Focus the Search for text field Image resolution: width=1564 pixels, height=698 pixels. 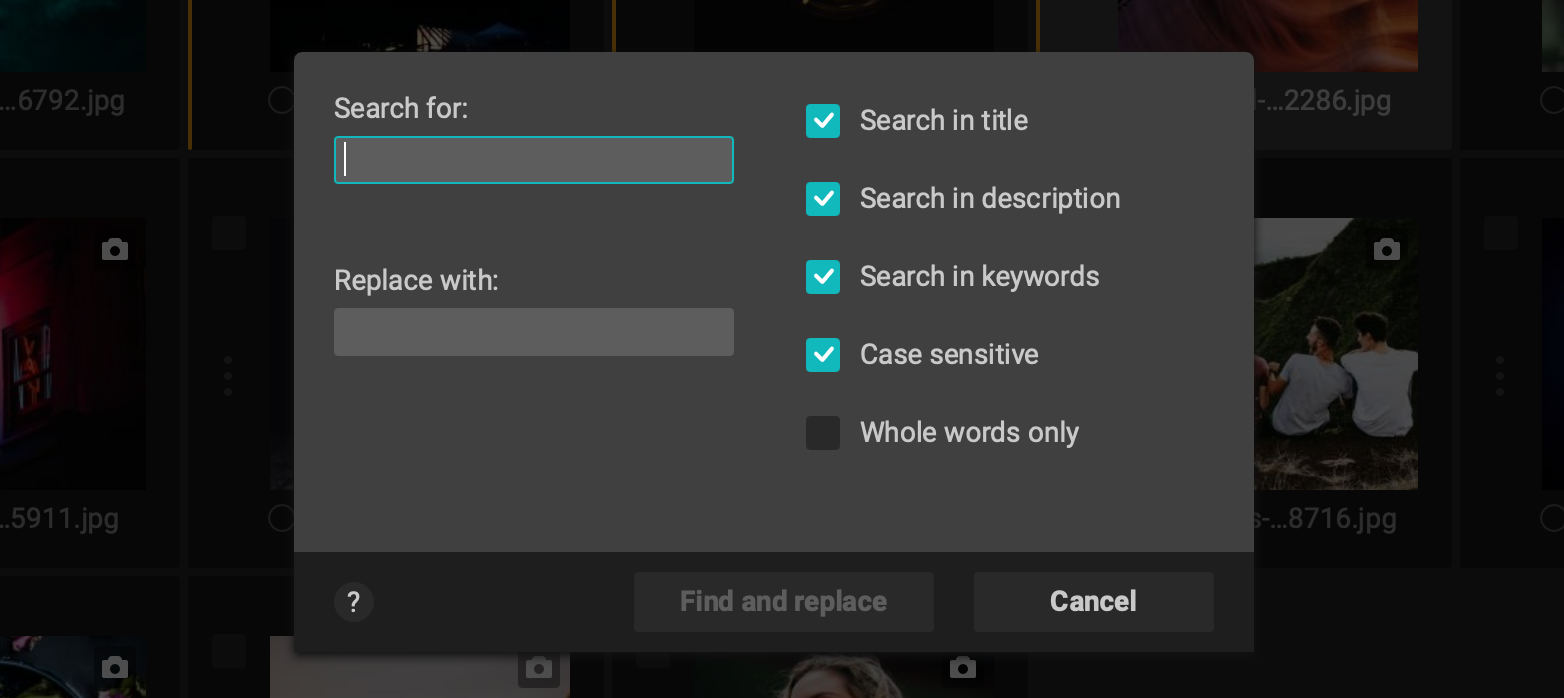[534, 160]
